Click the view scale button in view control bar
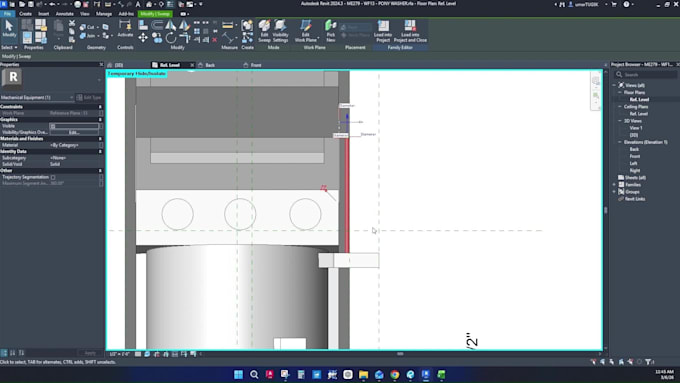Screen dimensions: 680x383 pyautogui.click(x=119, y=354)
